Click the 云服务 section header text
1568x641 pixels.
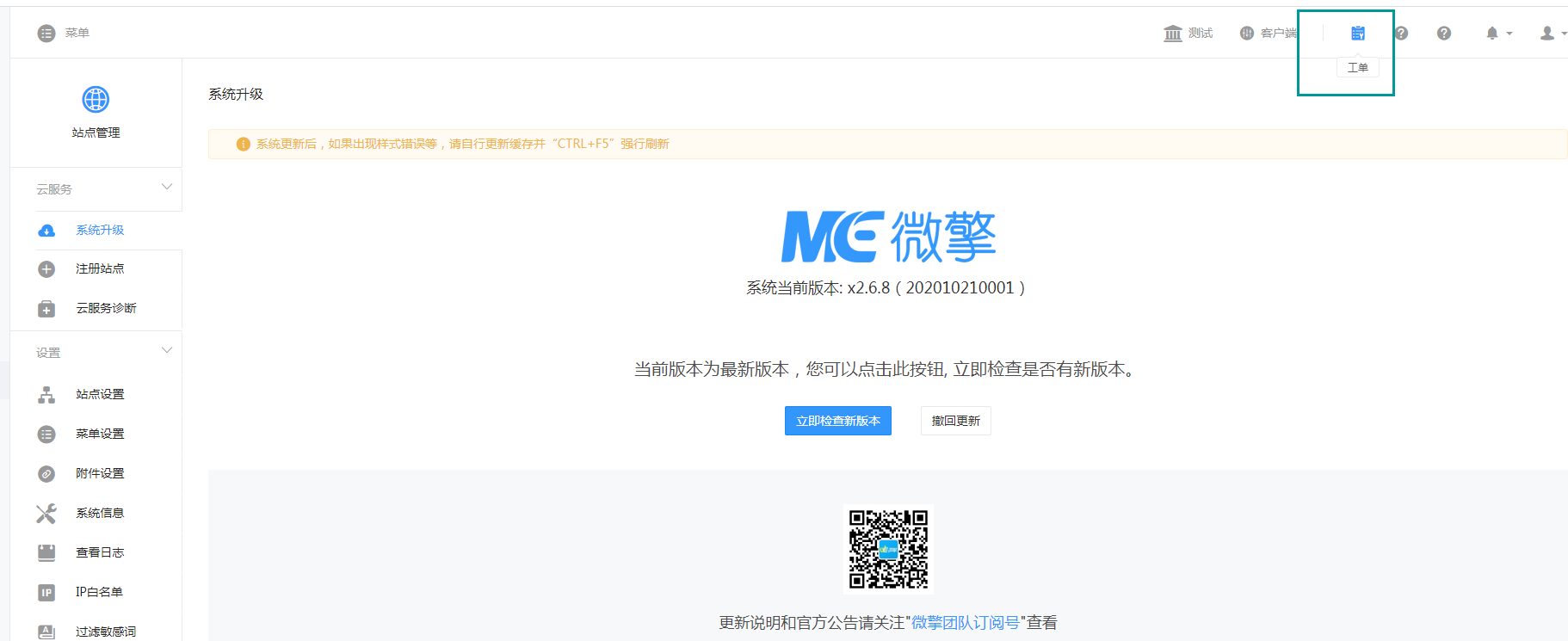54,189
